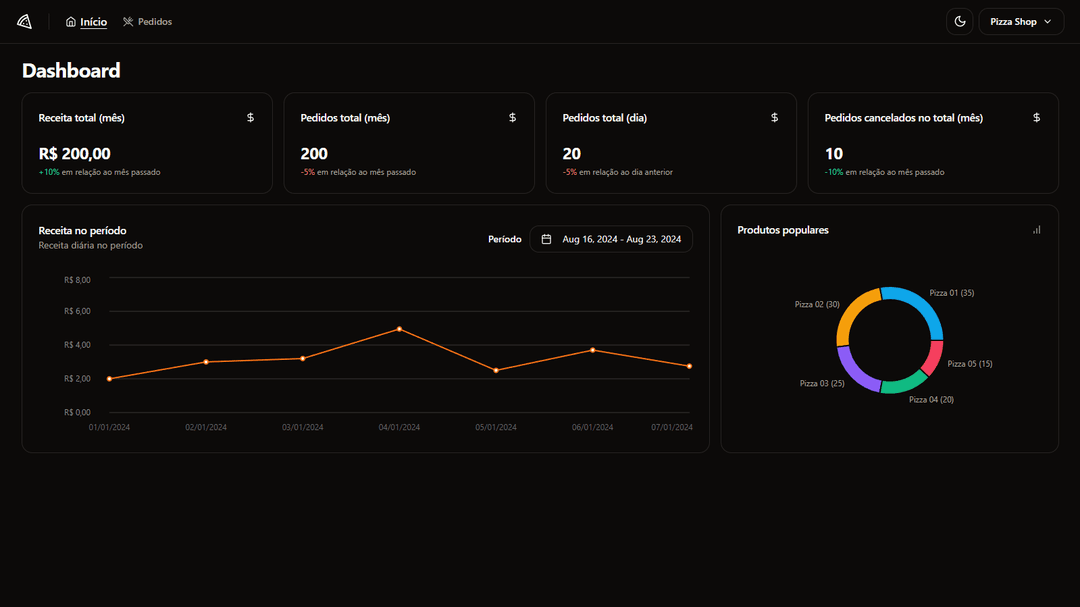Image resolution: width=1080 pixels, height=607 pixels.
Task: Switch to the Pedidos page
Action: click(x=155, y=22)
